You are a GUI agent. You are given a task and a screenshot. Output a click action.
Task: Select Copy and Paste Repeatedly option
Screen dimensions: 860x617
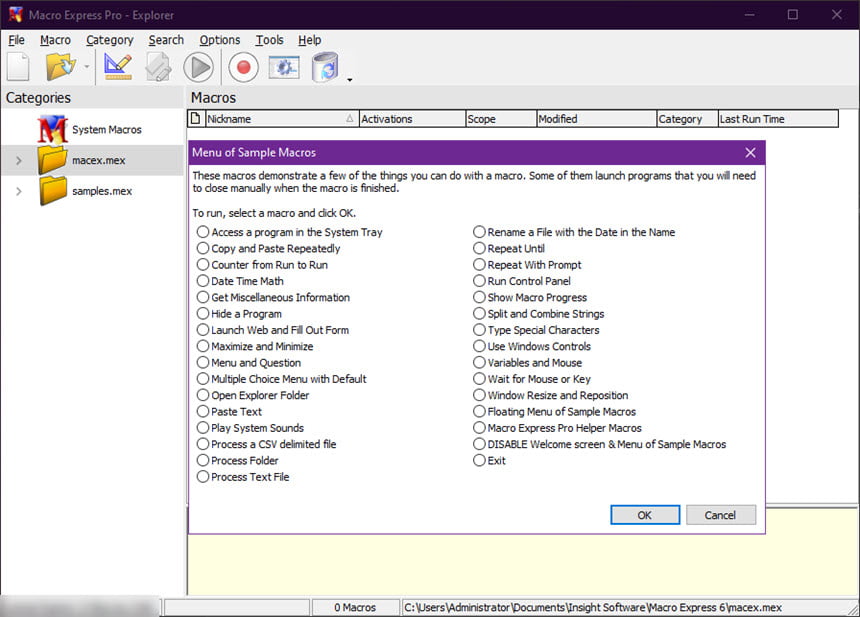(x=269, y=248)
